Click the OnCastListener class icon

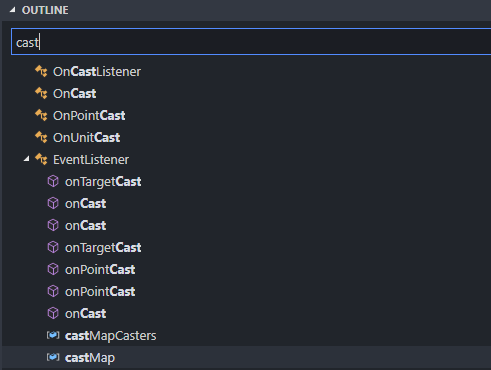point(41,71)
